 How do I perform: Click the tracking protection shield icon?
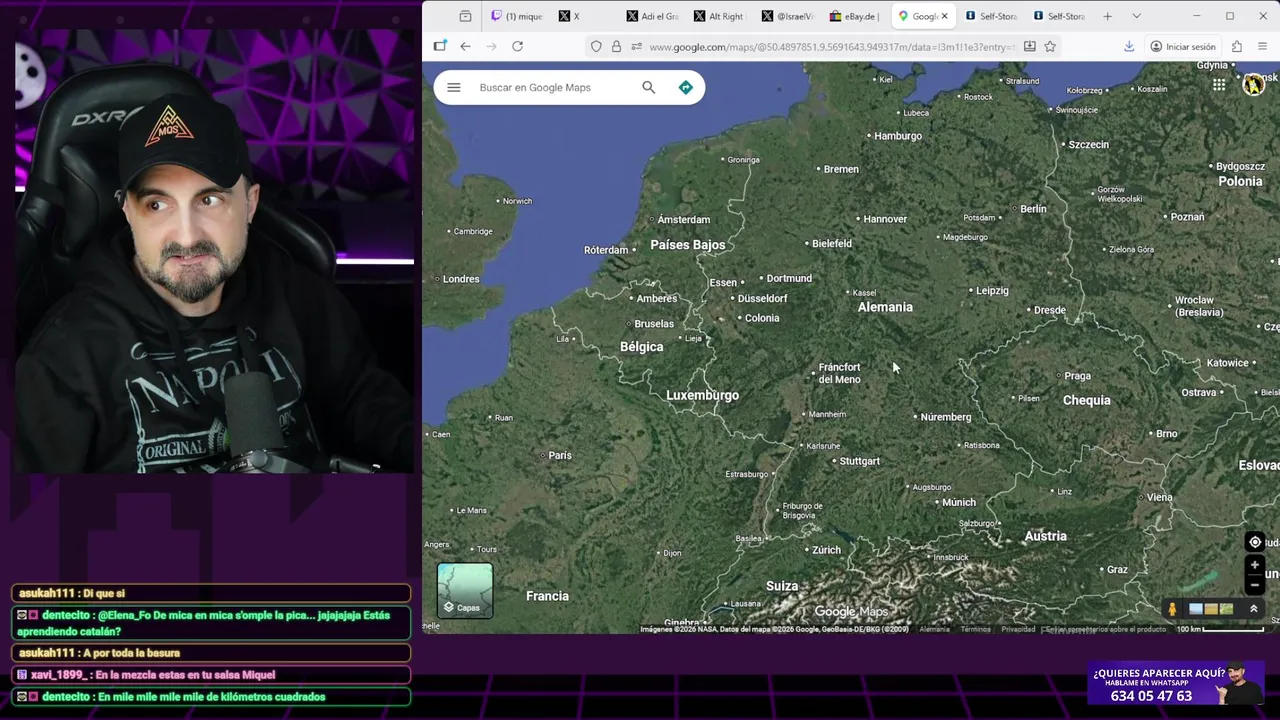pos(596,46)
